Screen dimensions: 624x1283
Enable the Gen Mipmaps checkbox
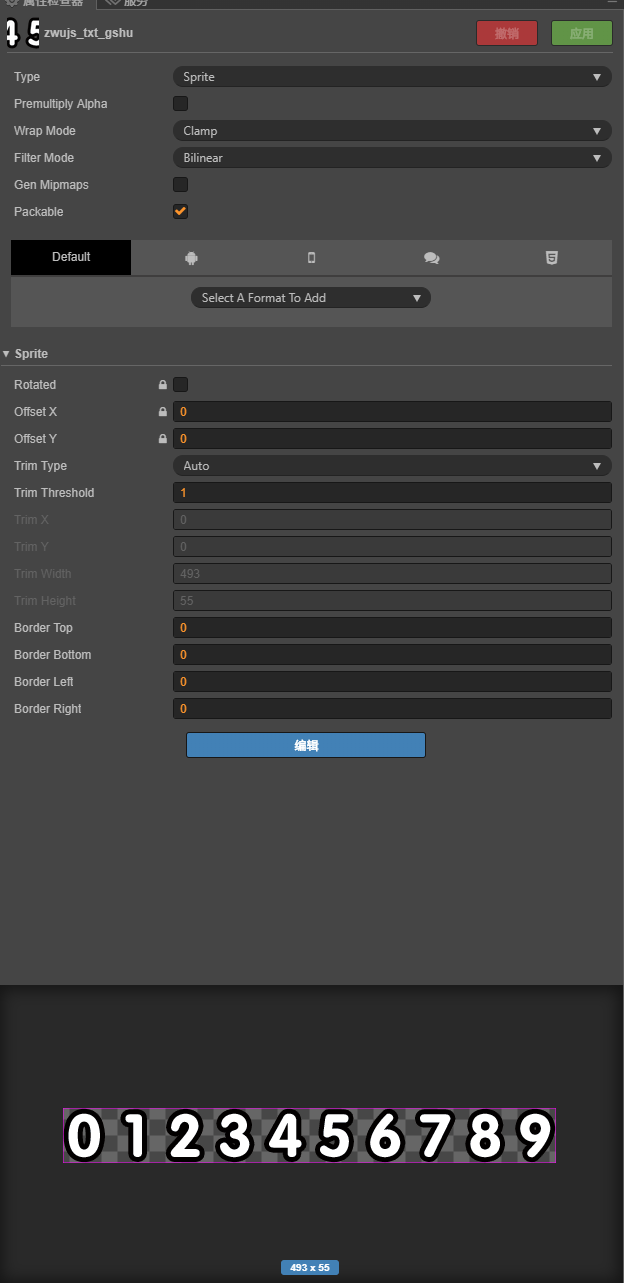(181, 185)
